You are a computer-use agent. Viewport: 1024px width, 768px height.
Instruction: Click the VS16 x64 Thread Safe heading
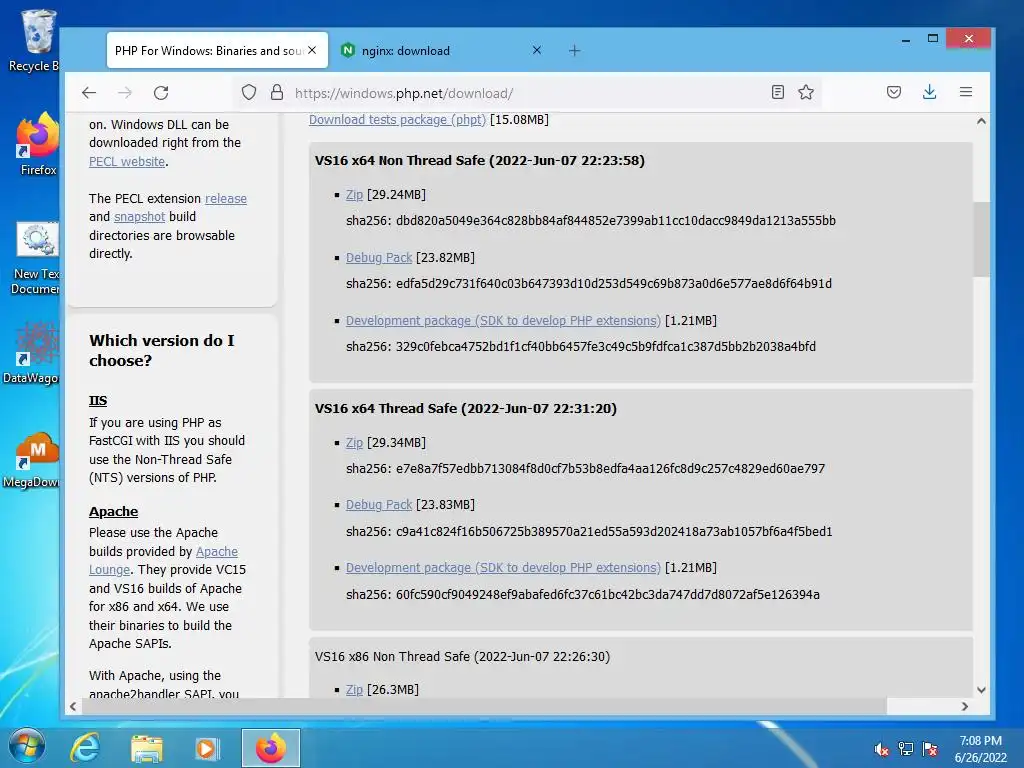466,408
